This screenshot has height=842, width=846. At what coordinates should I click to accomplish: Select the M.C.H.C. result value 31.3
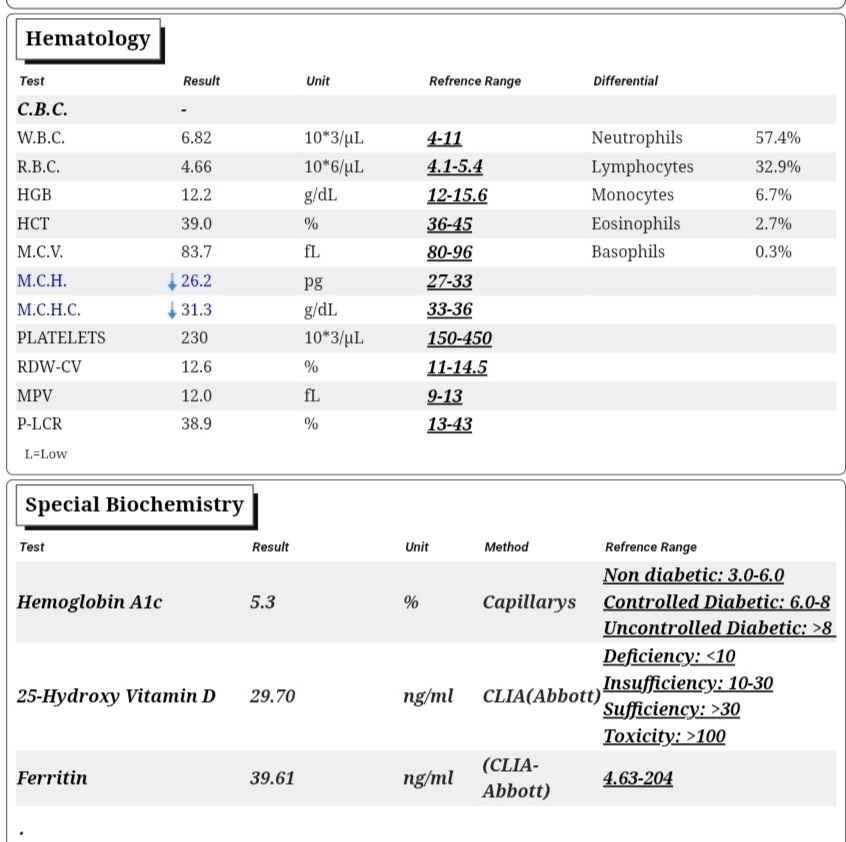196,310
